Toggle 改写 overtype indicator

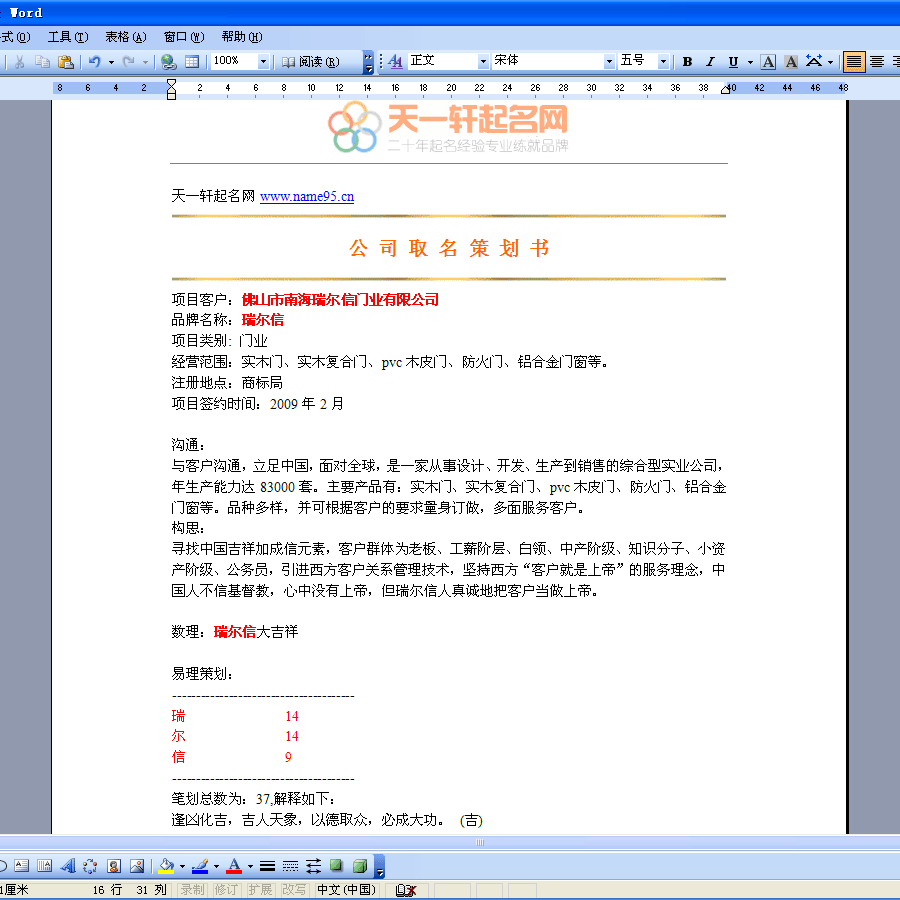pos(294,890)
